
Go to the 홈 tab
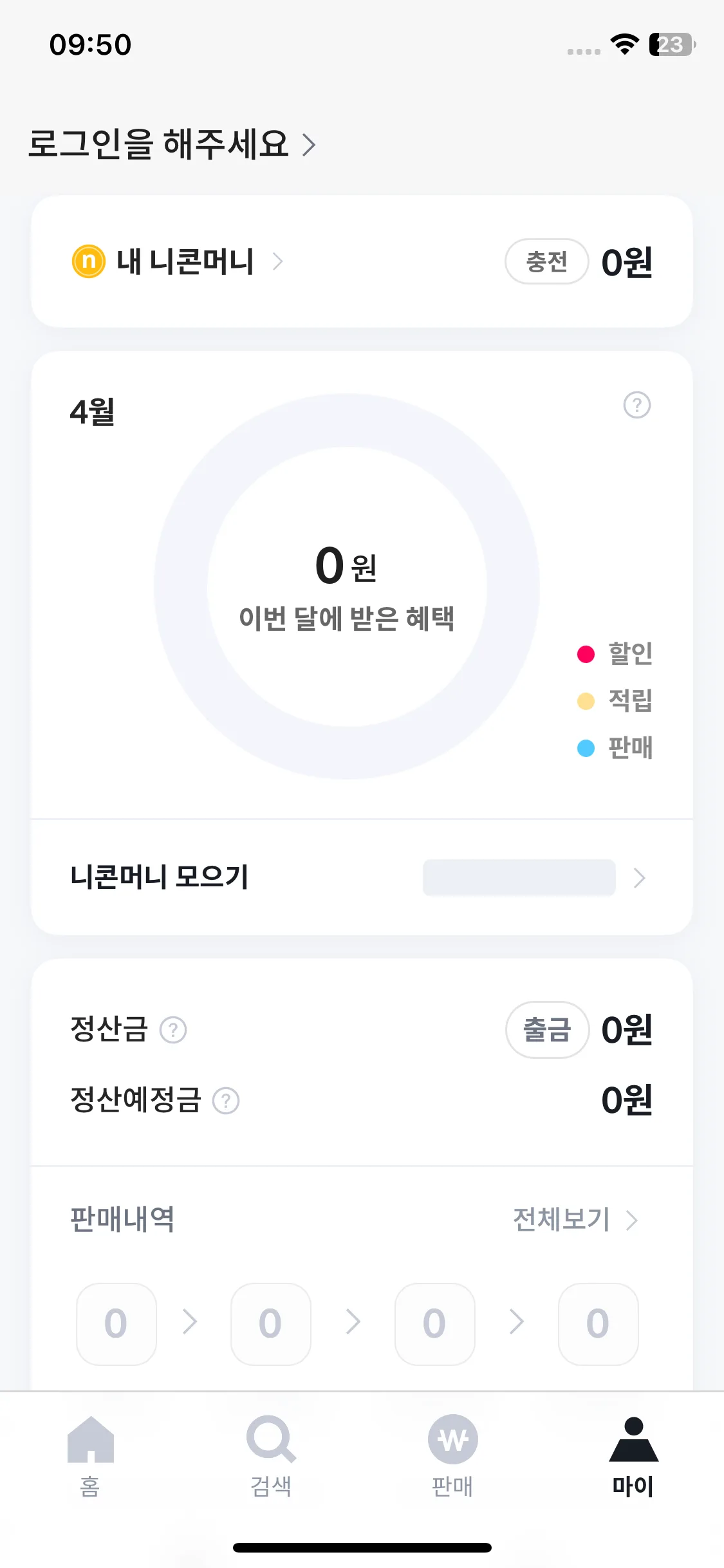pos(90,1457)
